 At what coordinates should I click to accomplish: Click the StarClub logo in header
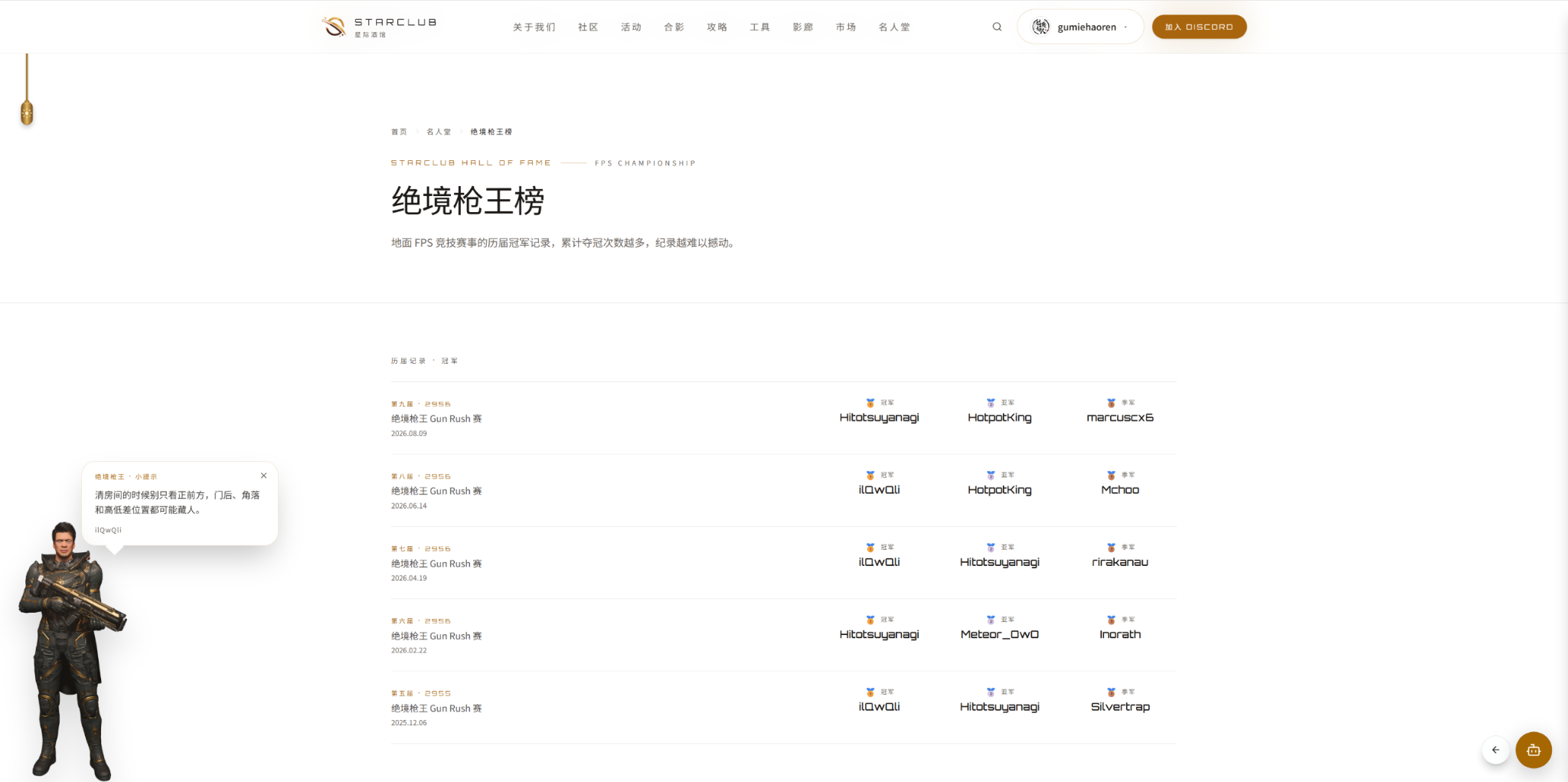[x=379, y=27]
